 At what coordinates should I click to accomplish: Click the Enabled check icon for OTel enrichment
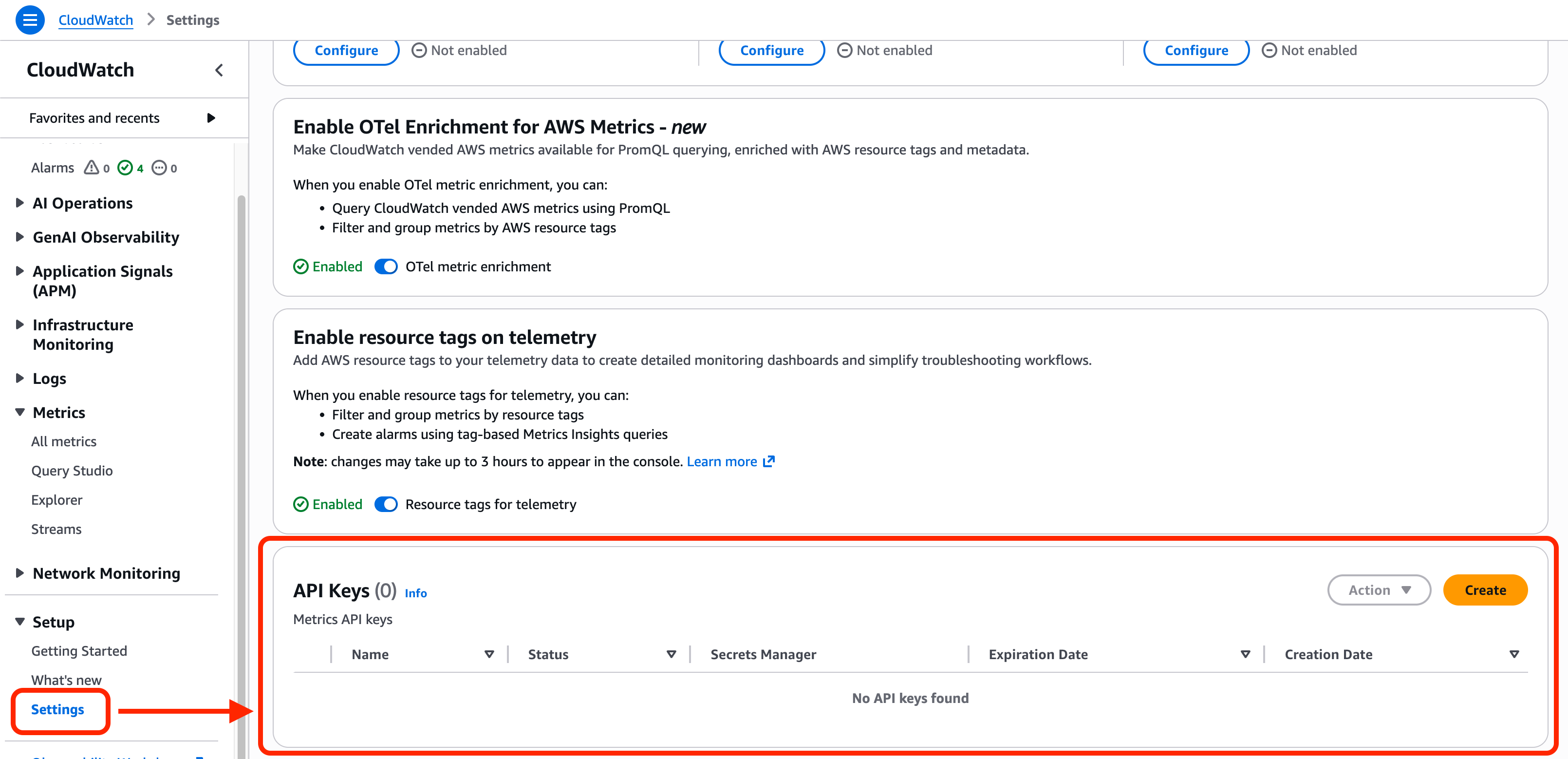point(301,266)
